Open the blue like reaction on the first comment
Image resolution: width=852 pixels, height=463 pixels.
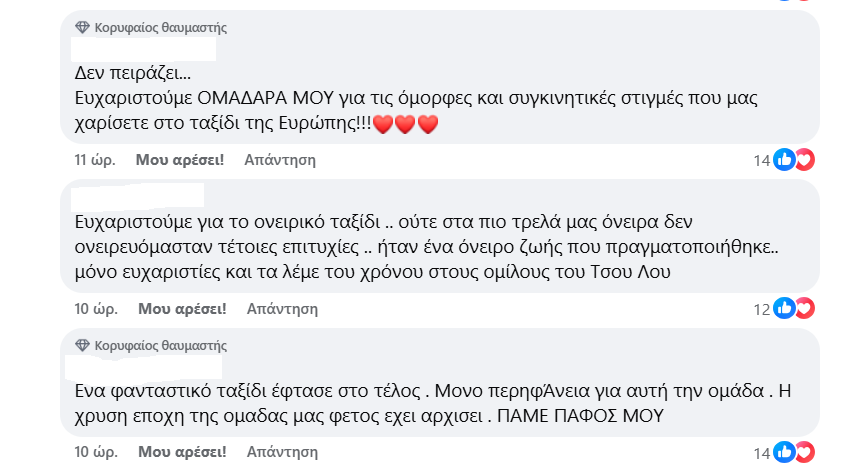(784, 160)
